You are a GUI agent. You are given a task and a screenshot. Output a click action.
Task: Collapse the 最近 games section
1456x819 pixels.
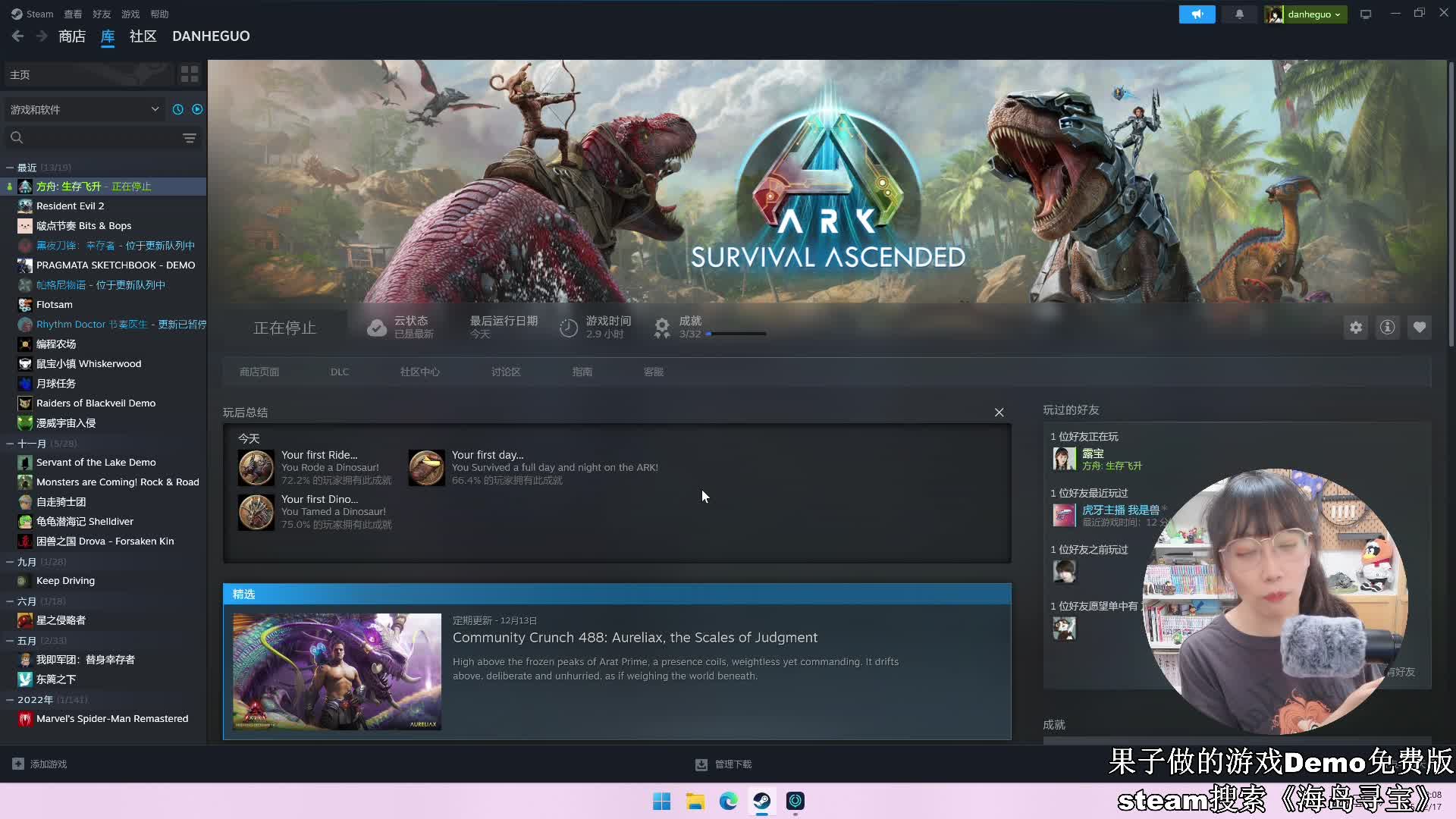[10, 168]
